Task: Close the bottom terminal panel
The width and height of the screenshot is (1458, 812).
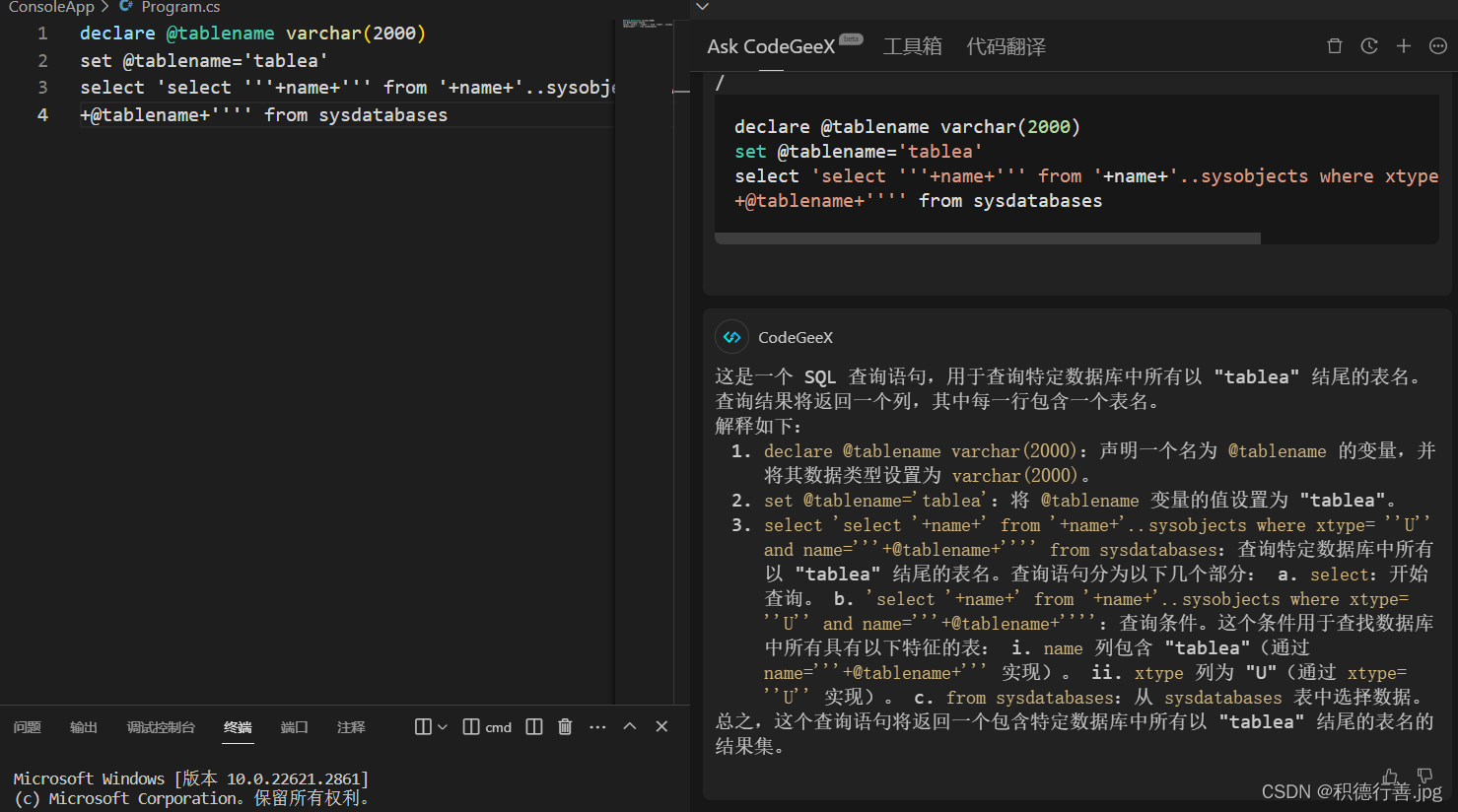Action: tap(661, 727)
